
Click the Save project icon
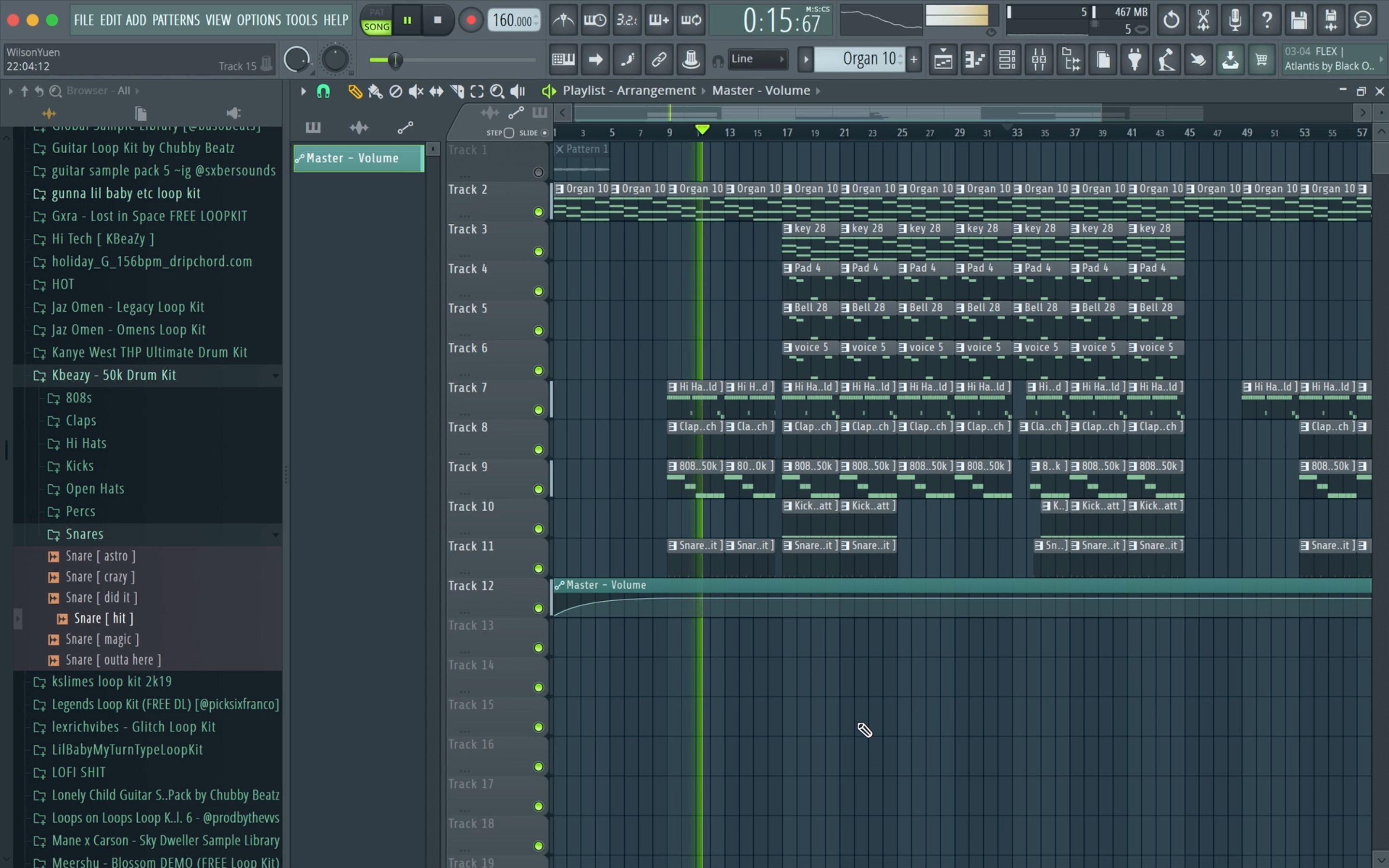[1298, 19]
